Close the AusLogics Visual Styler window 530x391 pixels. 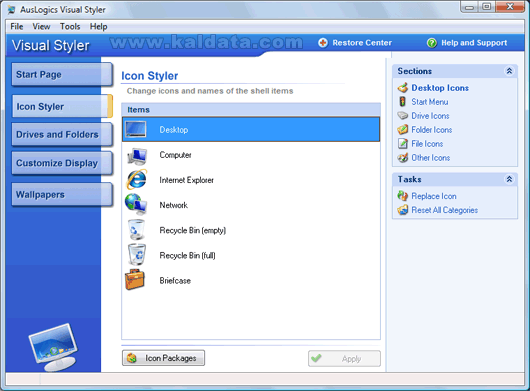tap(510, 7)
